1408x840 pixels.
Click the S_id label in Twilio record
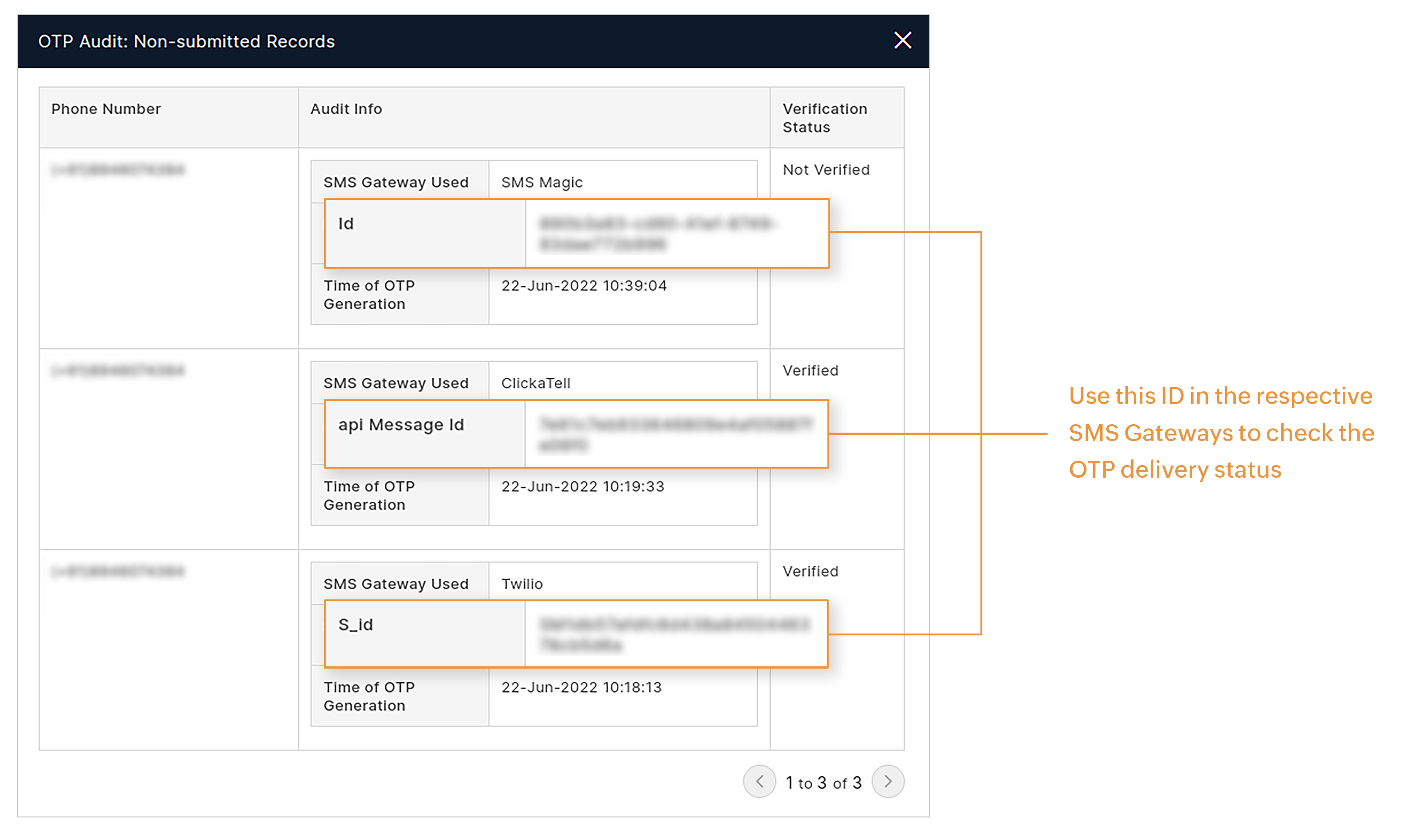coord(356,624)
